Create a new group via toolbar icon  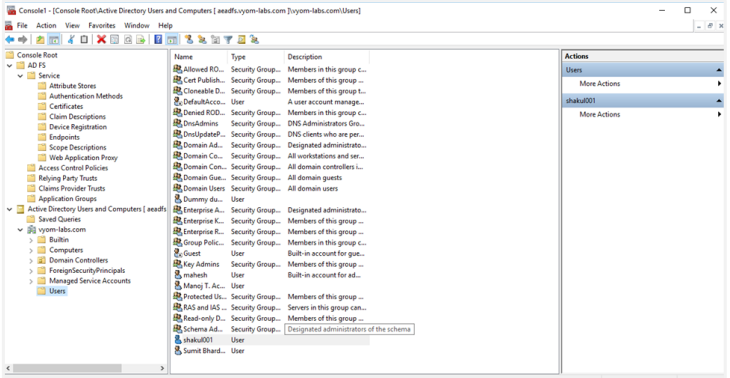202,40
